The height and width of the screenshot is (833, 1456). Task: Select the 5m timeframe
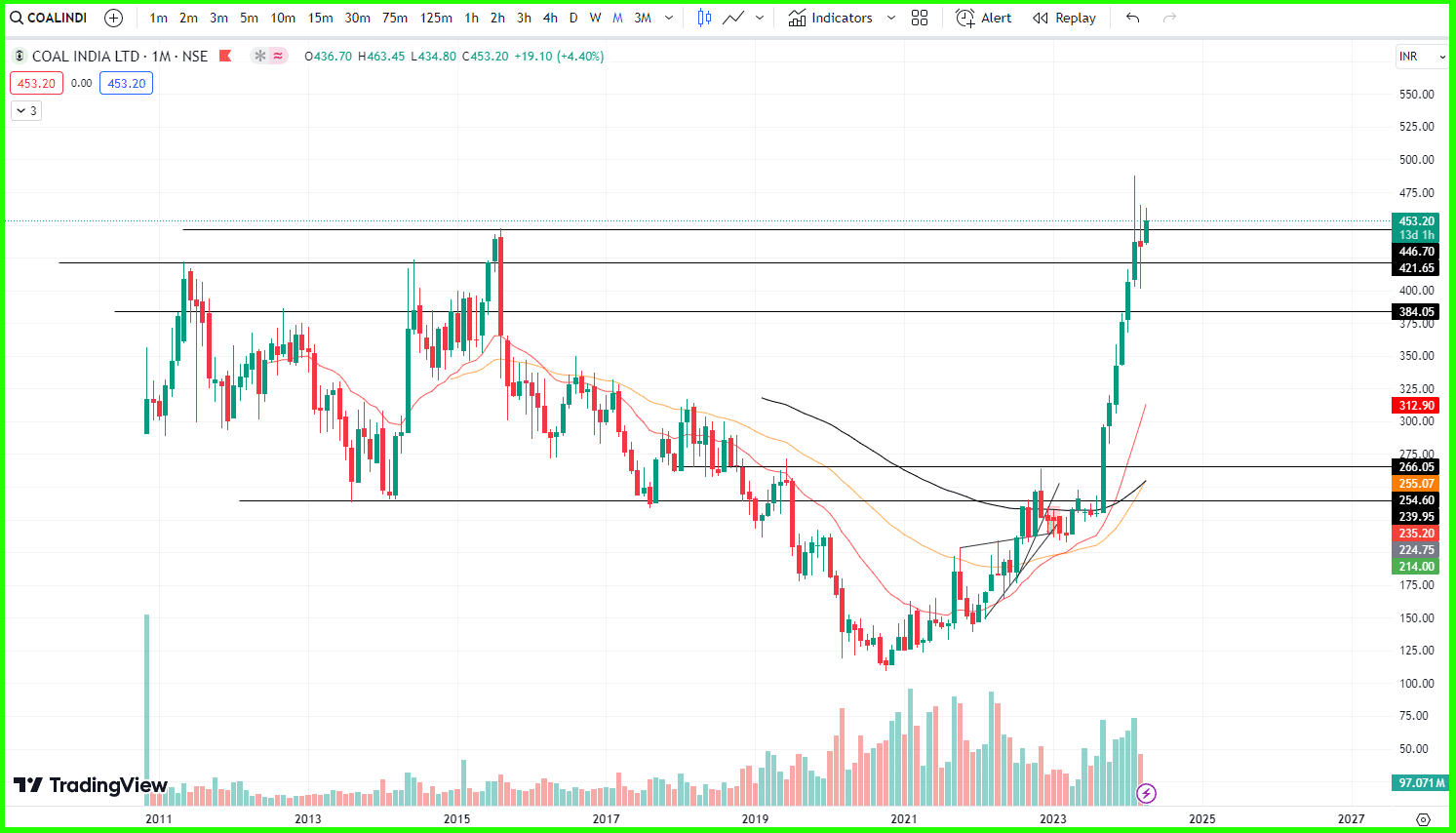pos(249,18)
